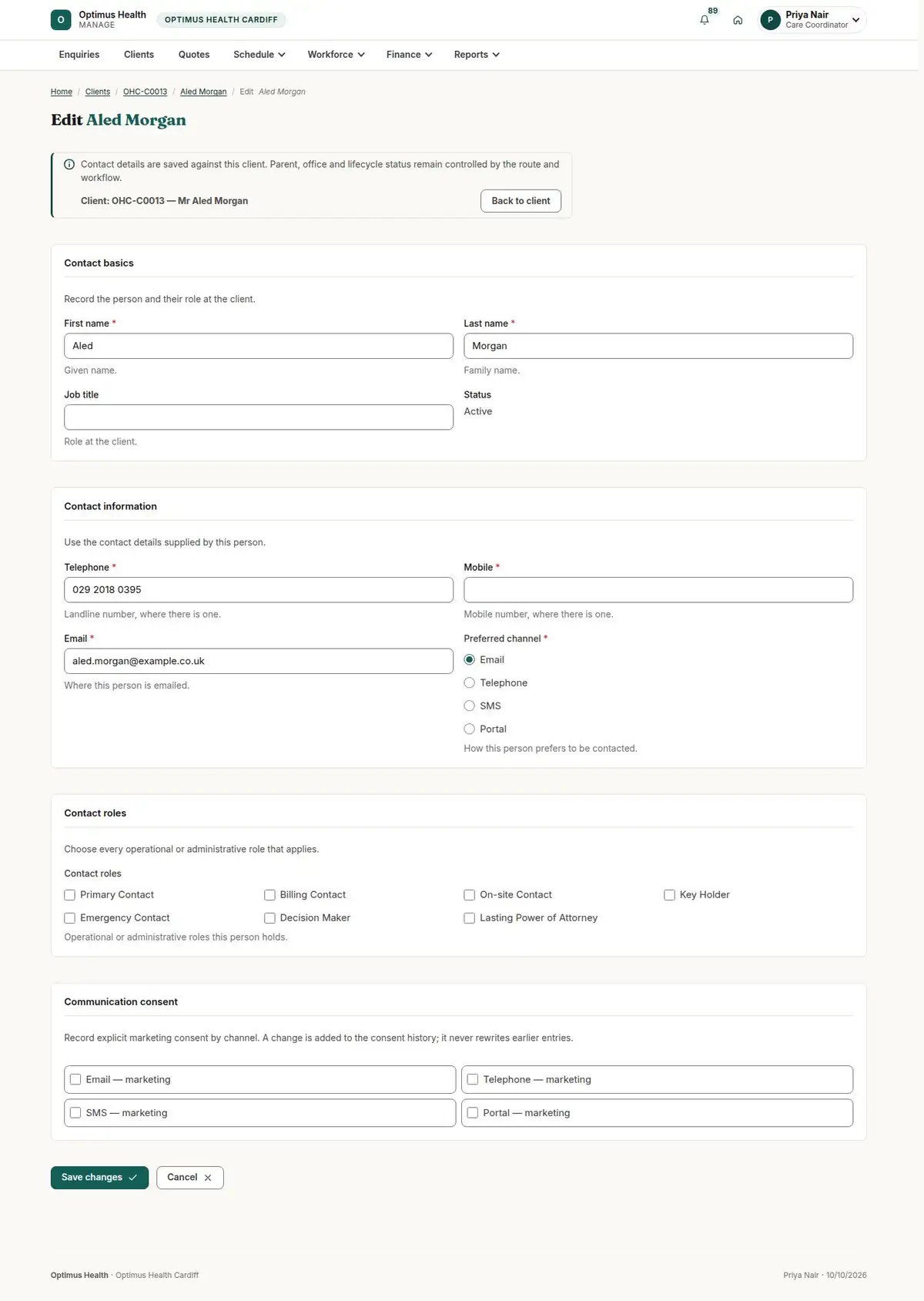Focus the Mobile number field
This screenshot has height=1301, width=924.
[x=658, y=590]
